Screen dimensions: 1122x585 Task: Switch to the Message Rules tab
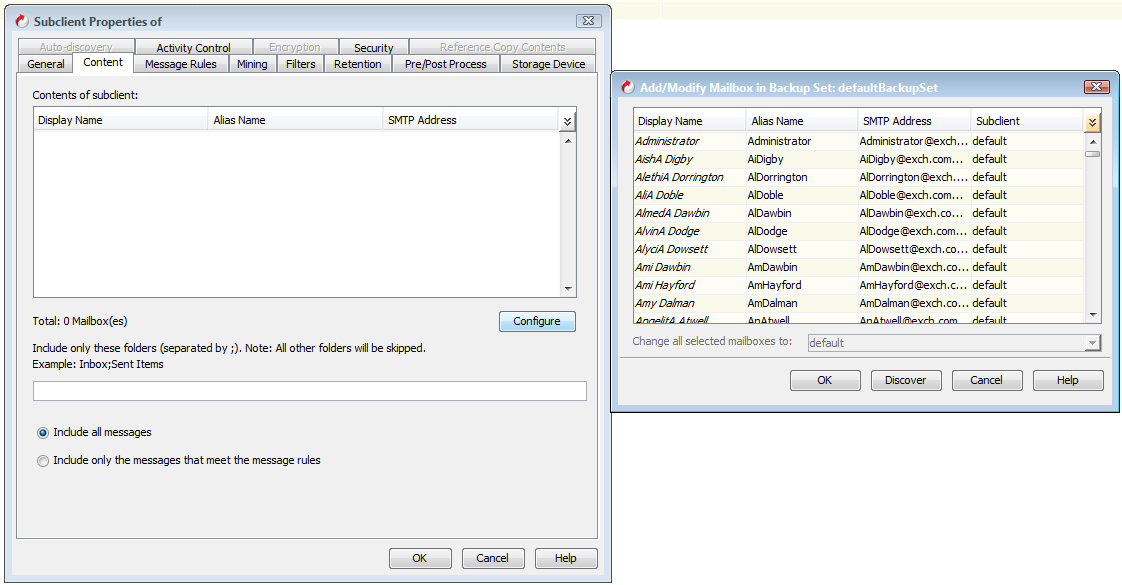180,63
